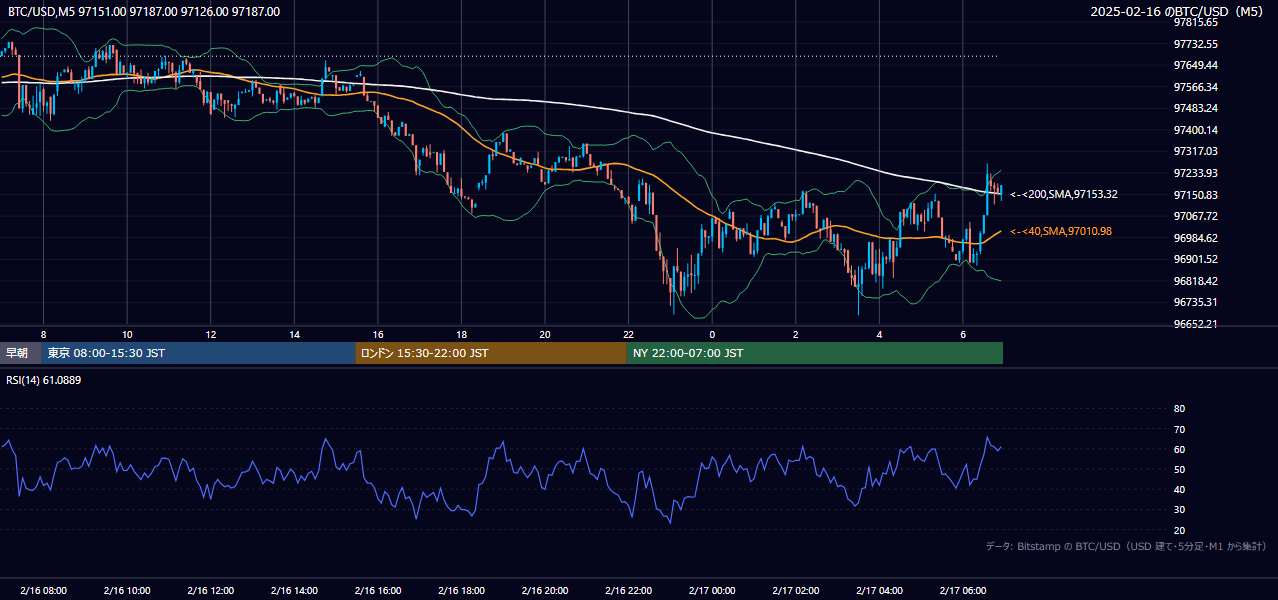Select the NY 22:00-07:00 JST session bar
Screen dimensions: 1278x600
tap(815, 353)
